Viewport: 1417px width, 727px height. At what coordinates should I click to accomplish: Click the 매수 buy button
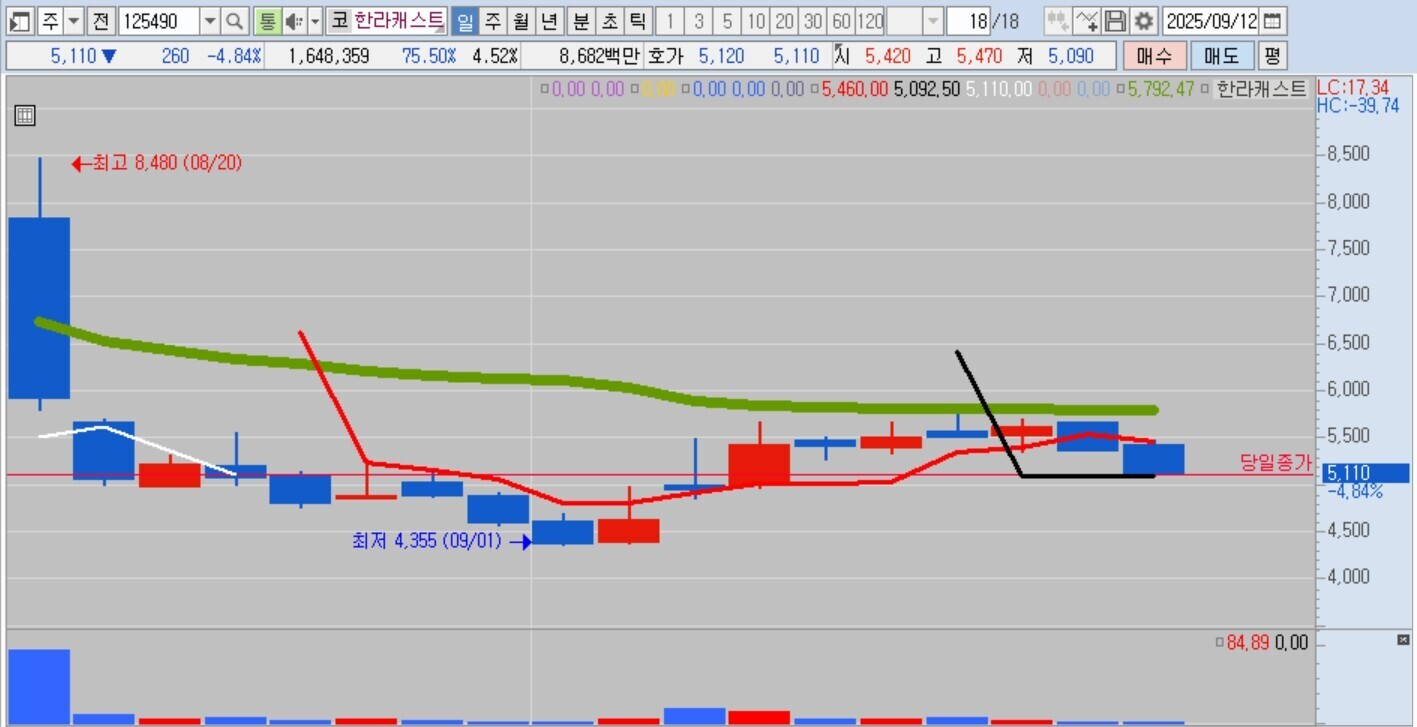1154,56
